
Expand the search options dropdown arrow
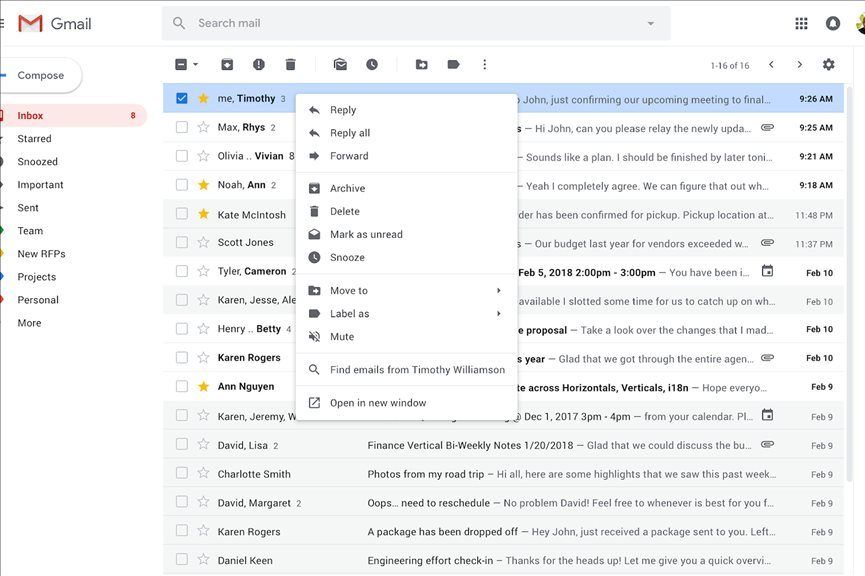pyautogui.click(x=651, y=23)
